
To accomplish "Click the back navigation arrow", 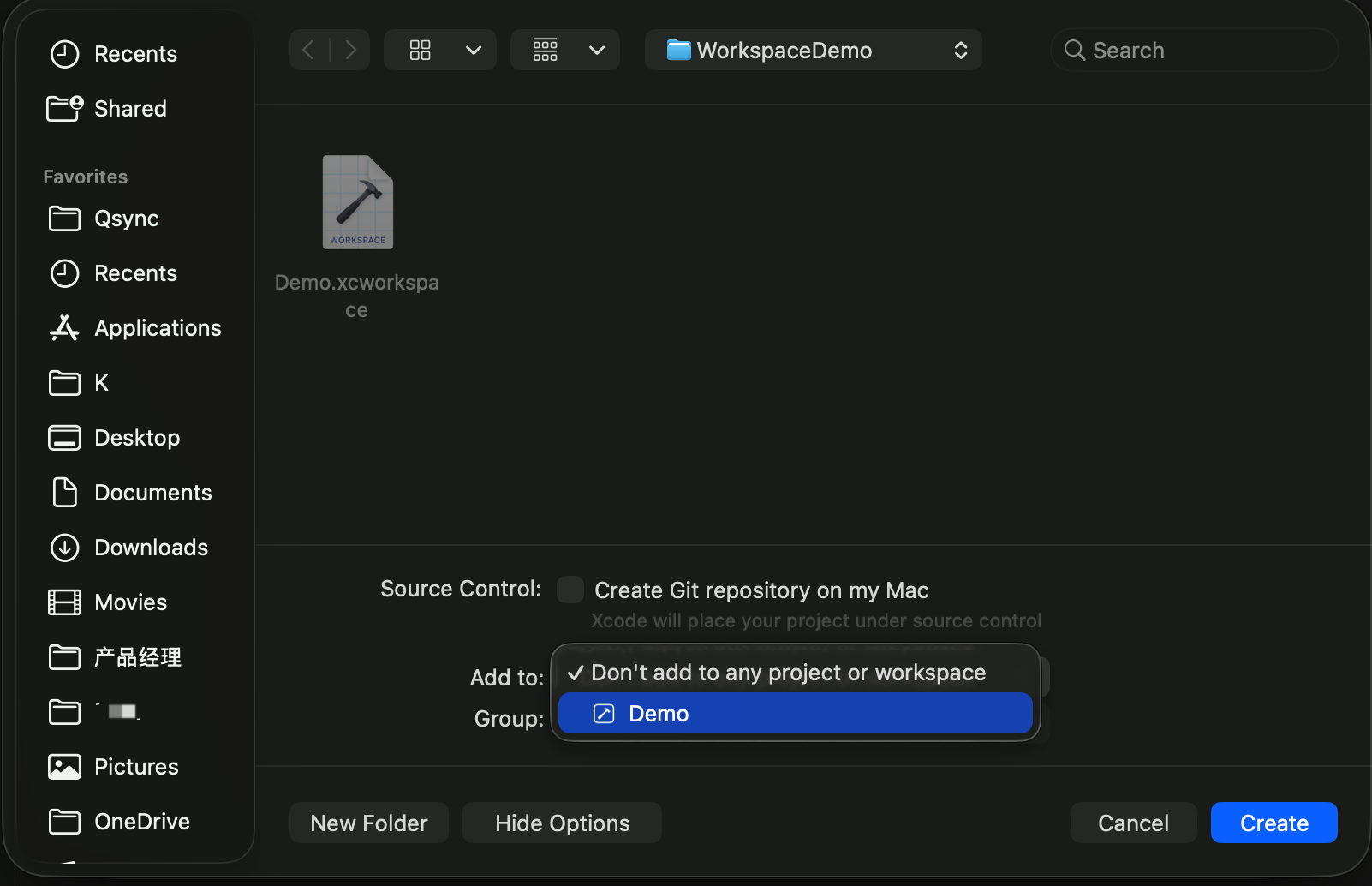I will (x=309, y=51).
